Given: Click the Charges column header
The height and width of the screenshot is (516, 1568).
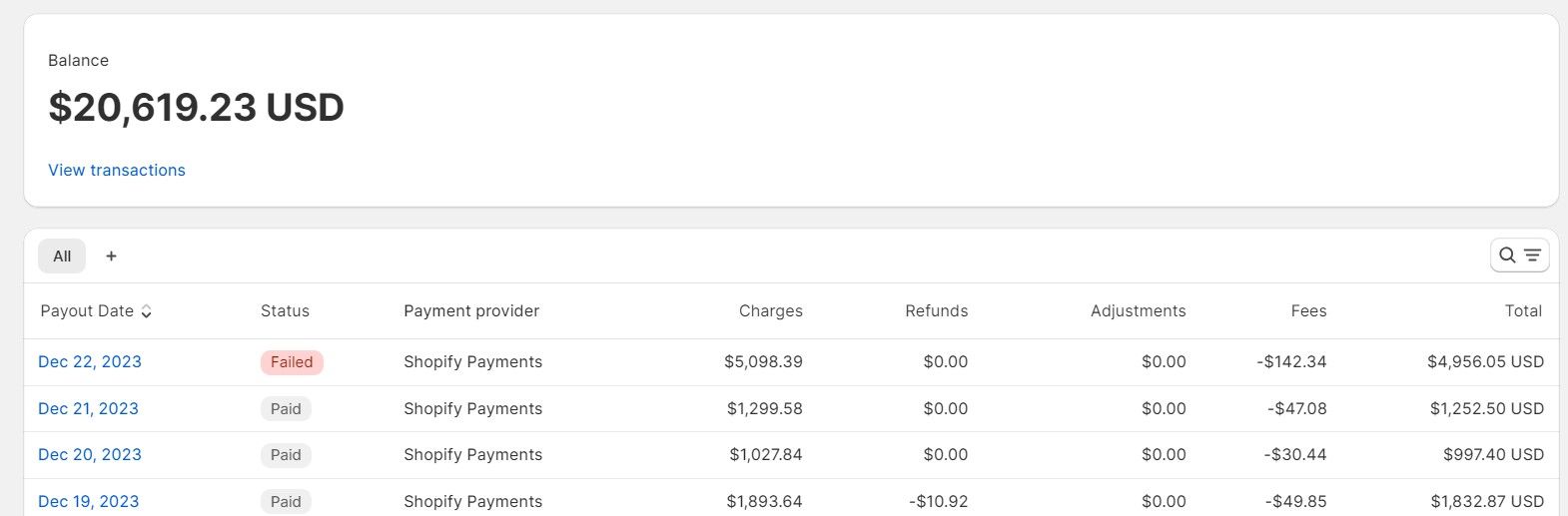Looking at the screenshot, I should pos(770,310).
